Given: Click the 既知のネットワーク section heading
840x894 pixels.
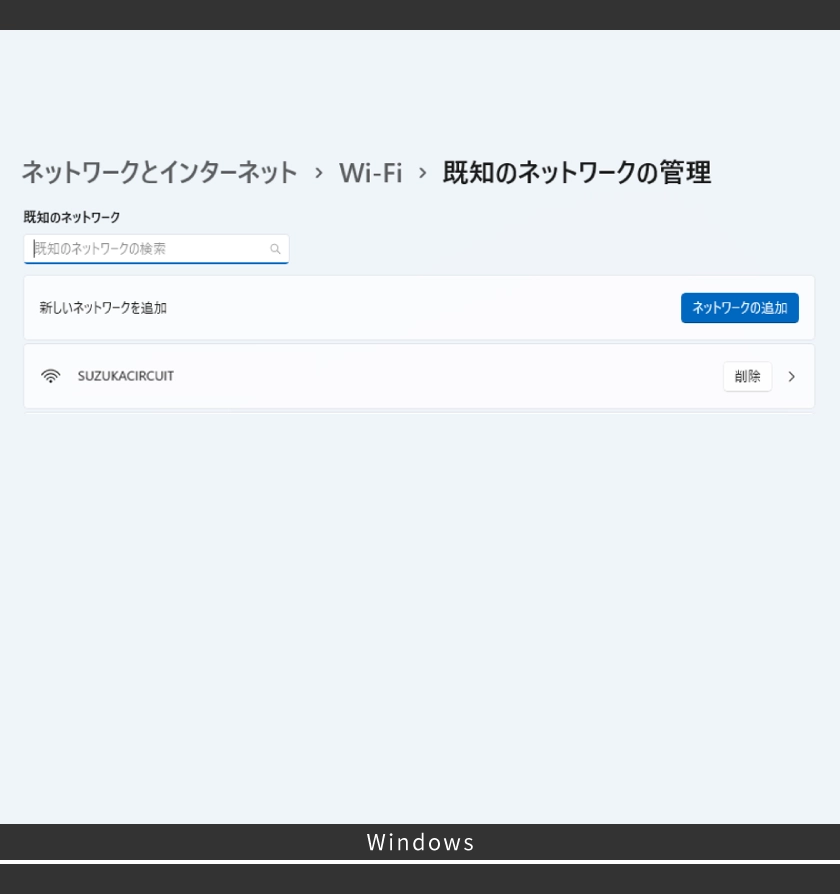Looking at the screenshot, I should point(72,216).
